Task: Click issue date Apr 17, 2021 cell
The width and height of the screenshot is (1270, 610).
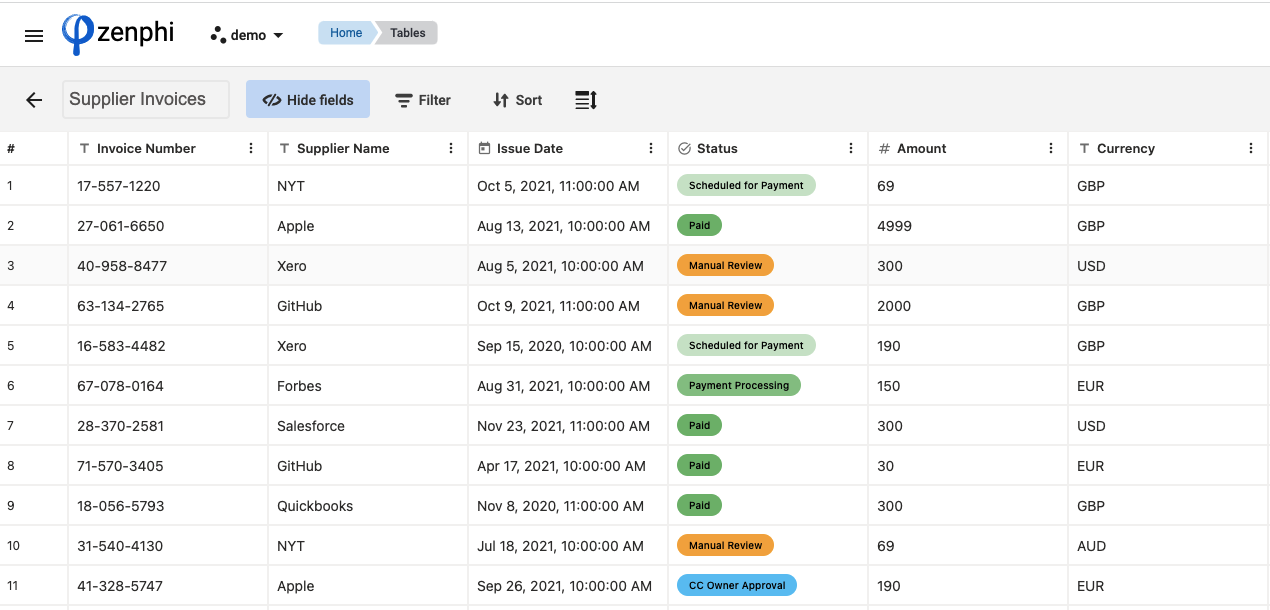Action: (x=568, y=466)
